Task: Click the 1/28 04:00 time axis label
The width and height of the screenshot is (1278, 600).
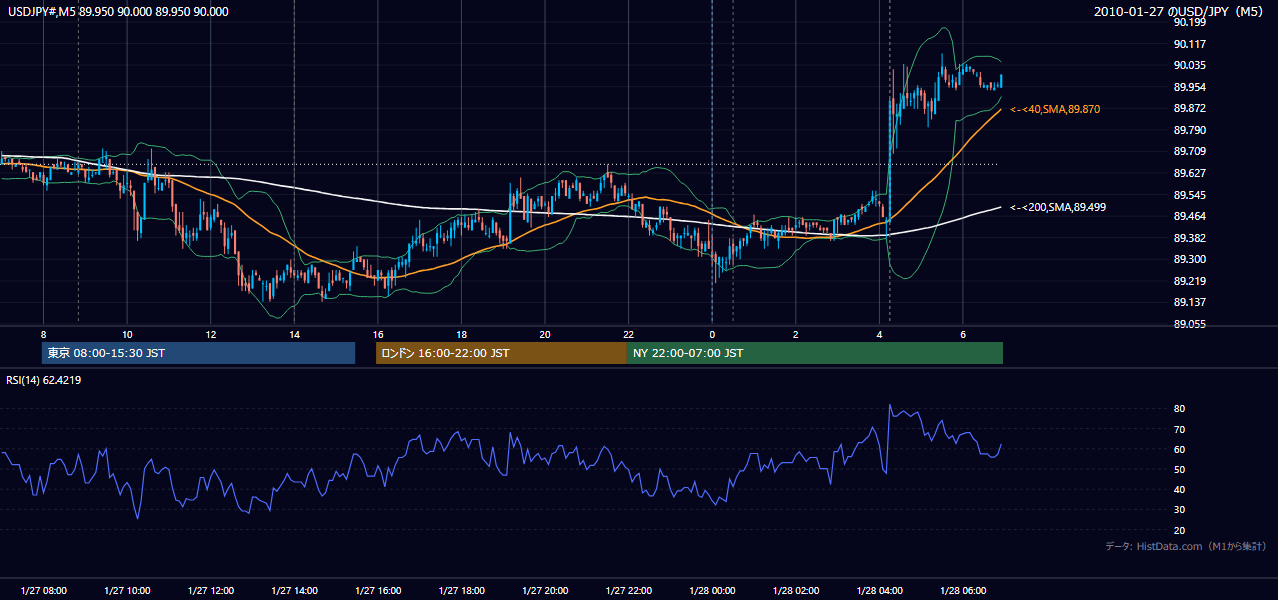Action: click(x=879, y=591)
